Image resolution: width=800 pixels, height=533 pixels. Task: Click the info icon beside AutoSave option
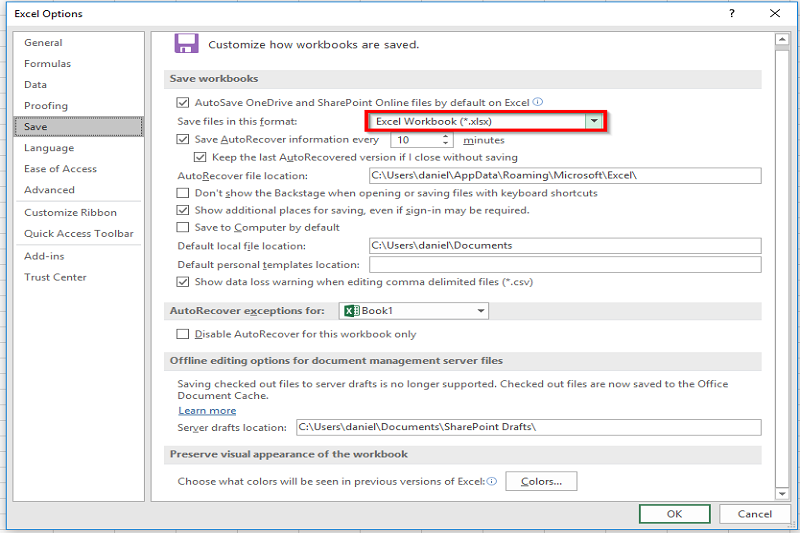pos(538,101)
